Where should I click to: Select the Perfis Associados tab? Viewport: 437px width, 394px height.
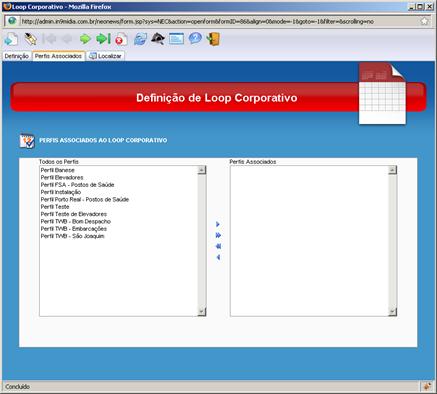click(x=58, y=56)
